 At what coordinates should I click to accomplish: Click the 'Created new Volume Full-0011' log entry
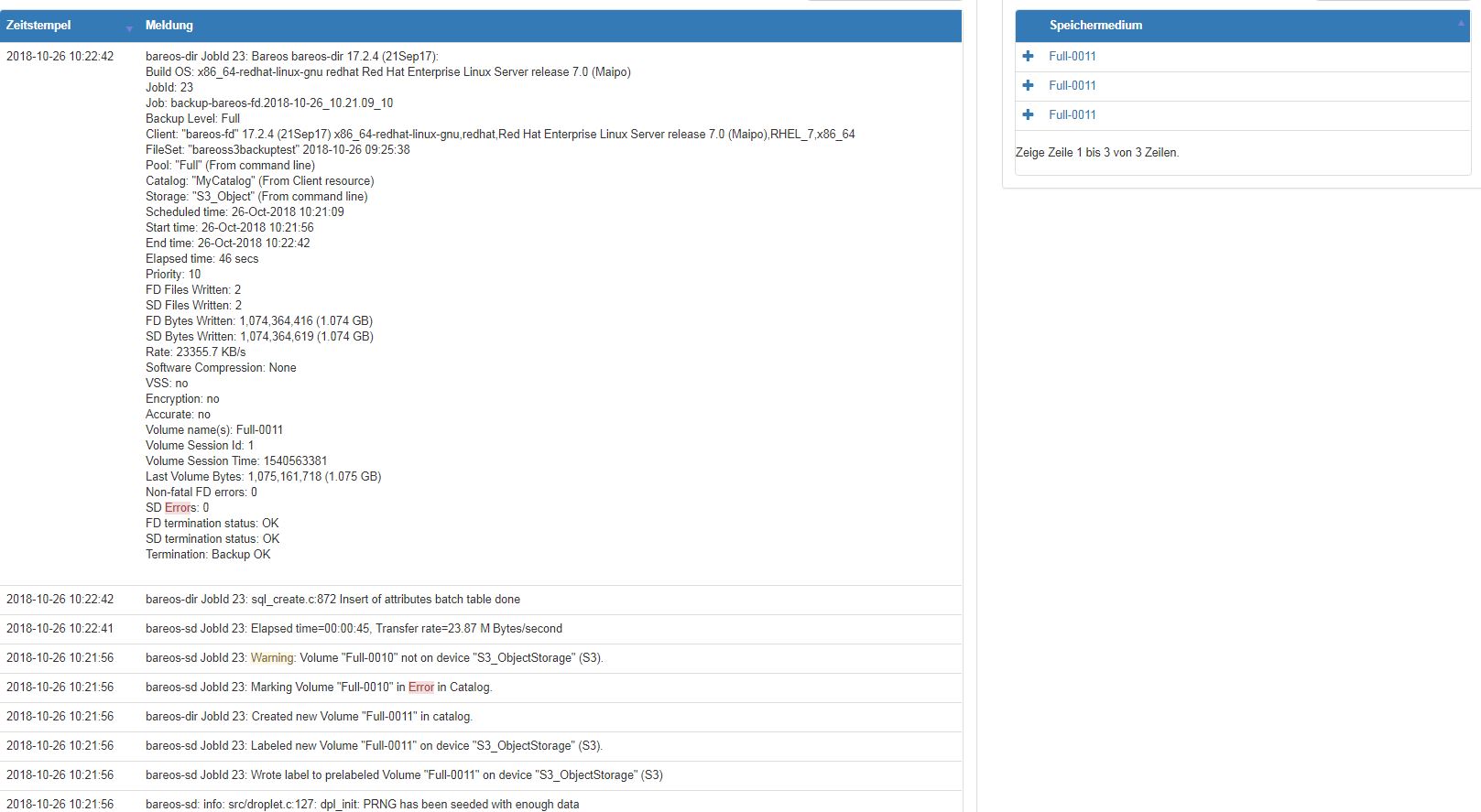click(x=309, y=717)
